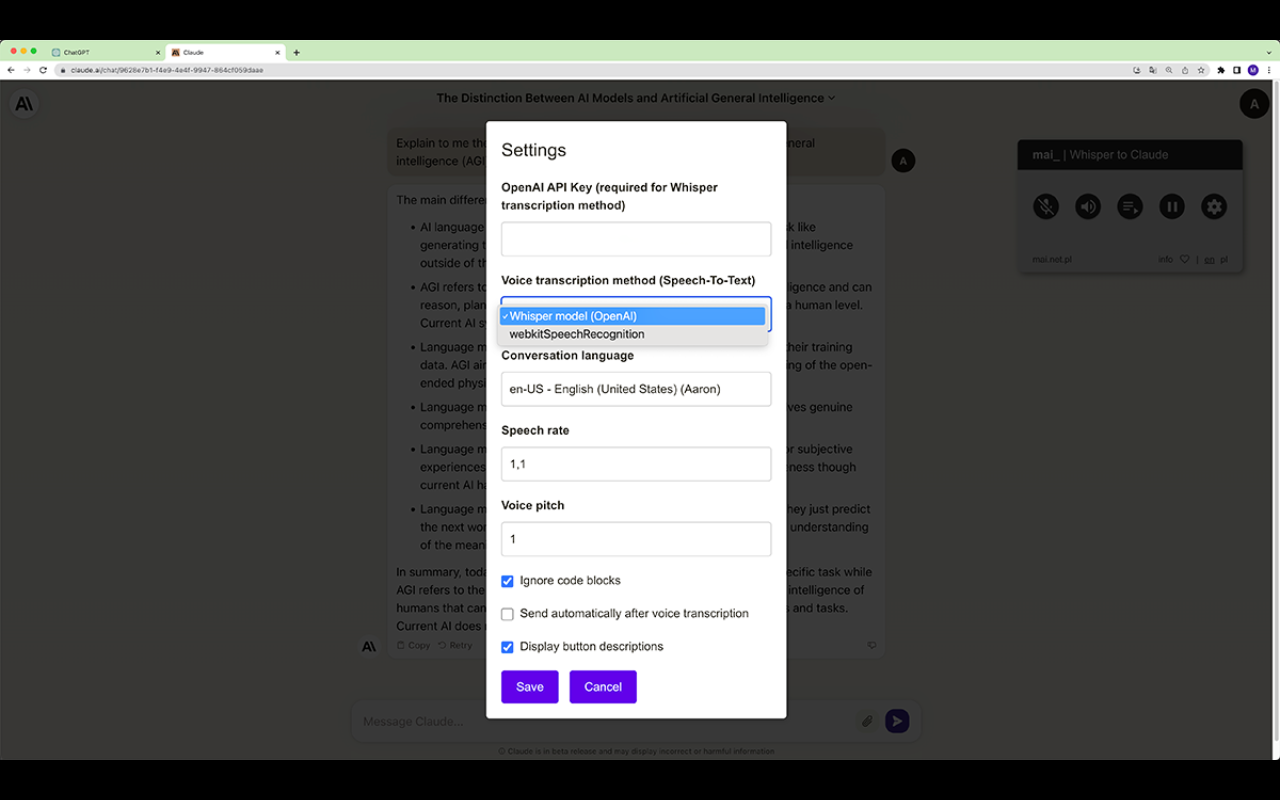Click the 'Whisper to Claude' panel title
The width and height of the screenshot is (1280, 800).
(x=1119, y=155)
